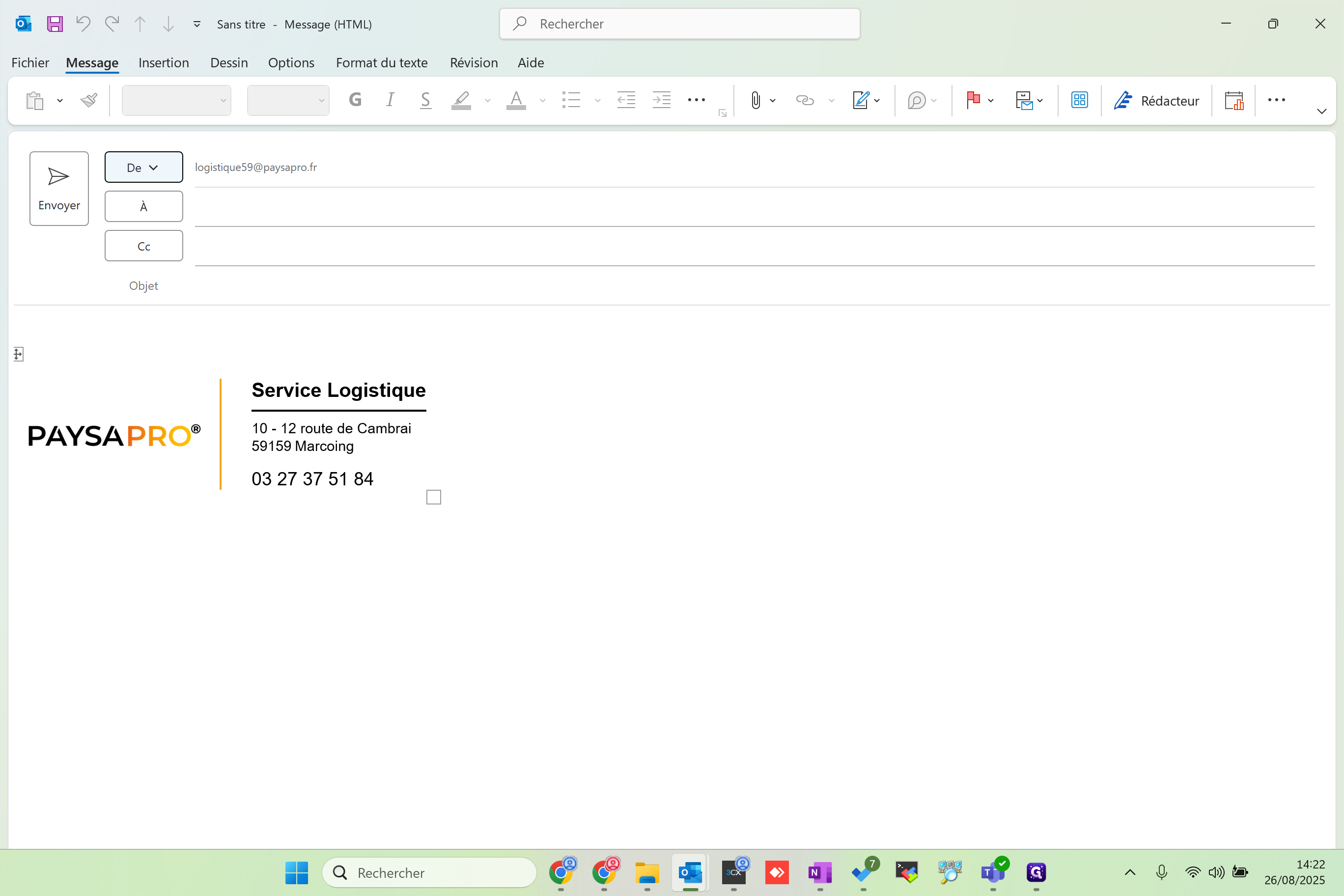Open ribbon overflow ellipsis menu
This screenshot has height=896, width=1344.
[1276, 100]
